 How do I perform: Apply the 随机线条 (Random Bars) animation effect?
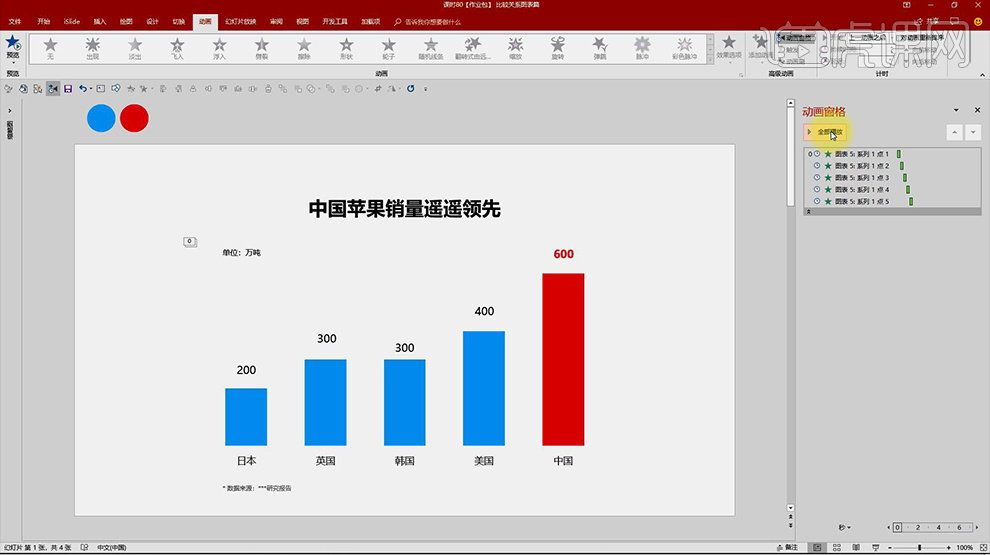pyautogui.click(x=431, y=49)
